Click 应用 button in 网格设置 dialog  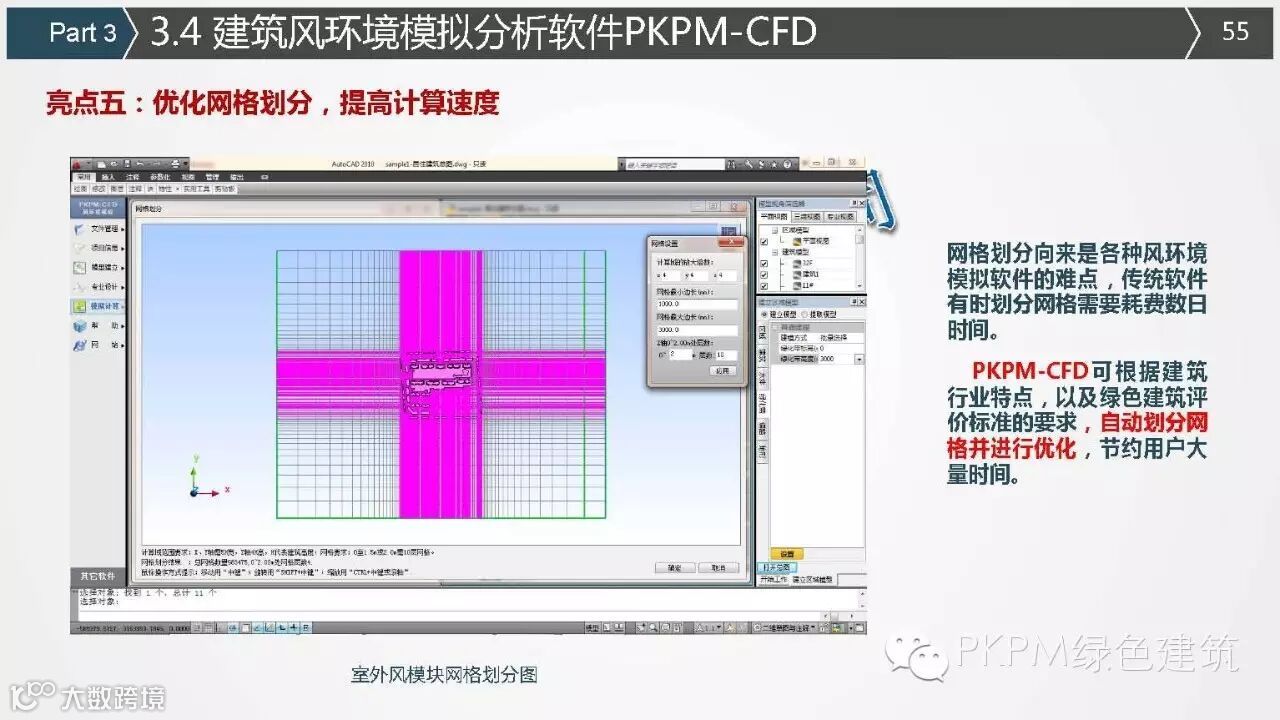(722, 371)
